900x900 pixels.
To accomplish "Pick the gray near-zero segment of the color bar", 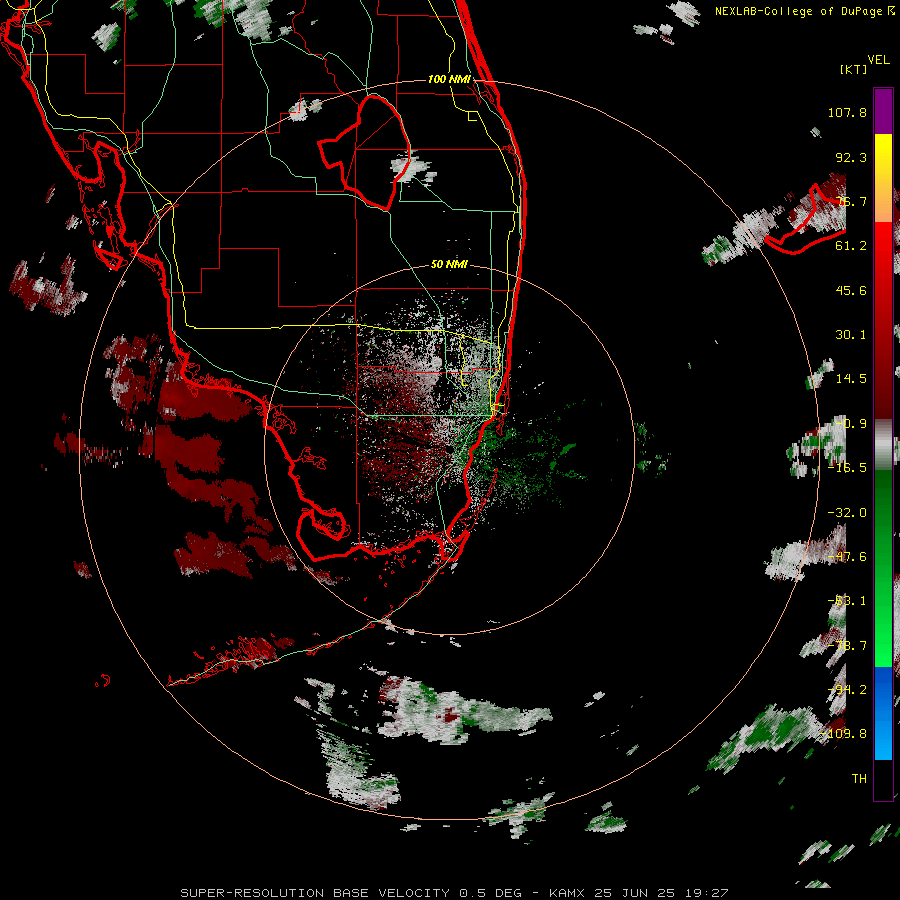I will [883, 444].
